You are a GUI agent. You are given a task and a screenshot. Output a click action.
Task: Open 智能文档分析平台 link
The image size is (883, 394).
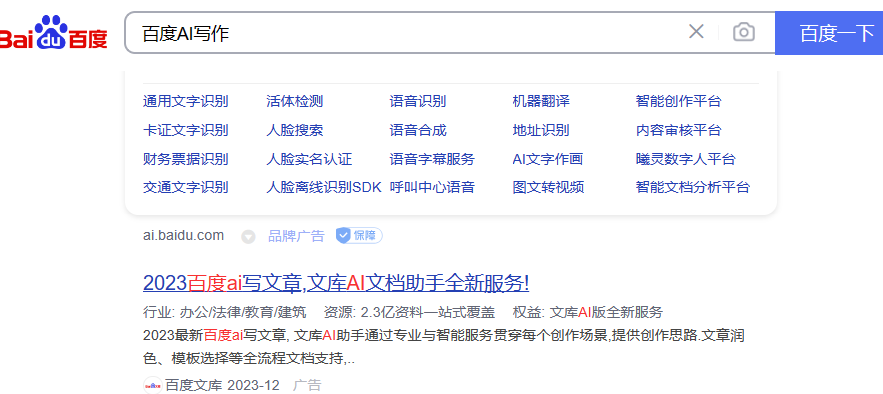pos(693,187)
